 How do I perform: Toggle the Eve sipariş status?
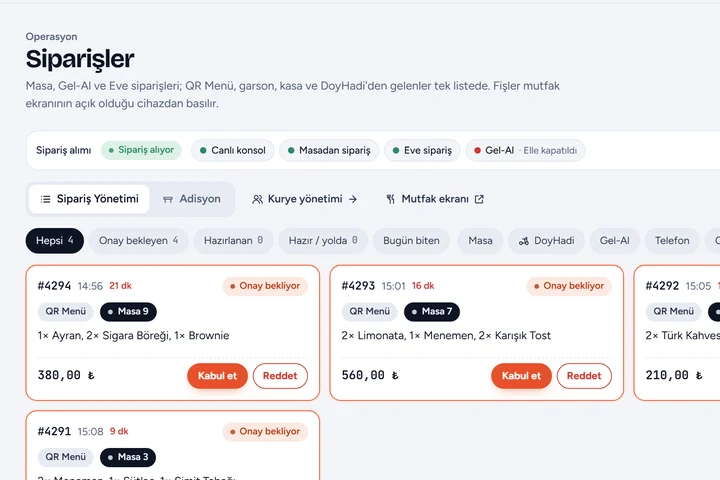422,150
